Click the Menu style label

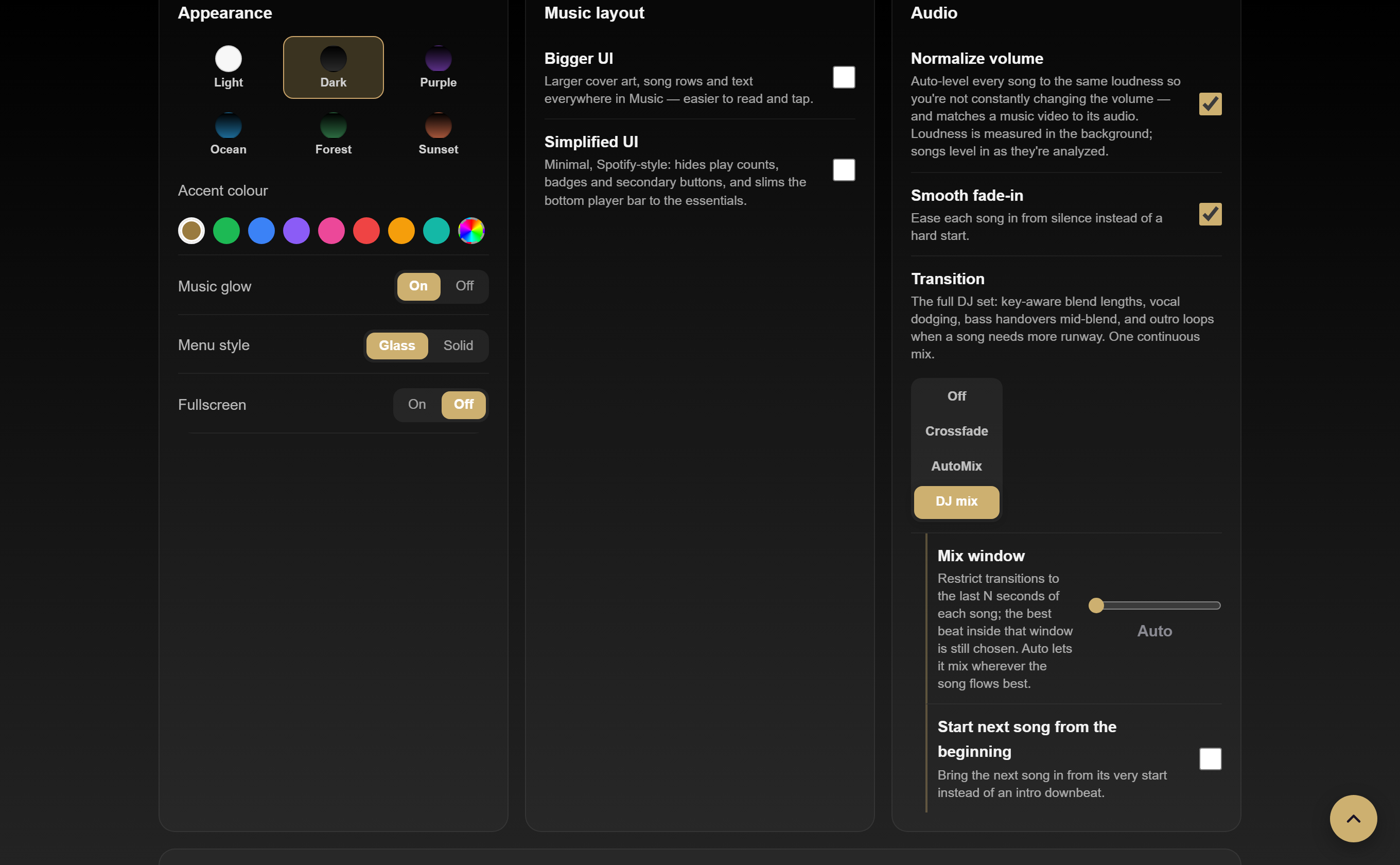(x=214, y=345)
